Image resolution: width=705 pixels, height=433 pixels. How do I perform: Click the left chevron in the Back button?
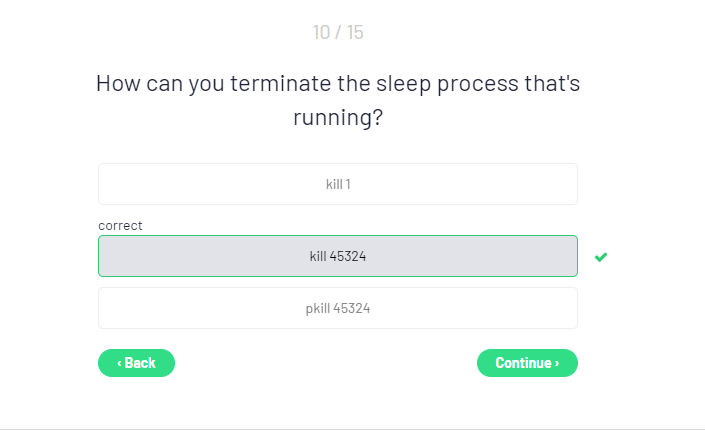(119, 363)
